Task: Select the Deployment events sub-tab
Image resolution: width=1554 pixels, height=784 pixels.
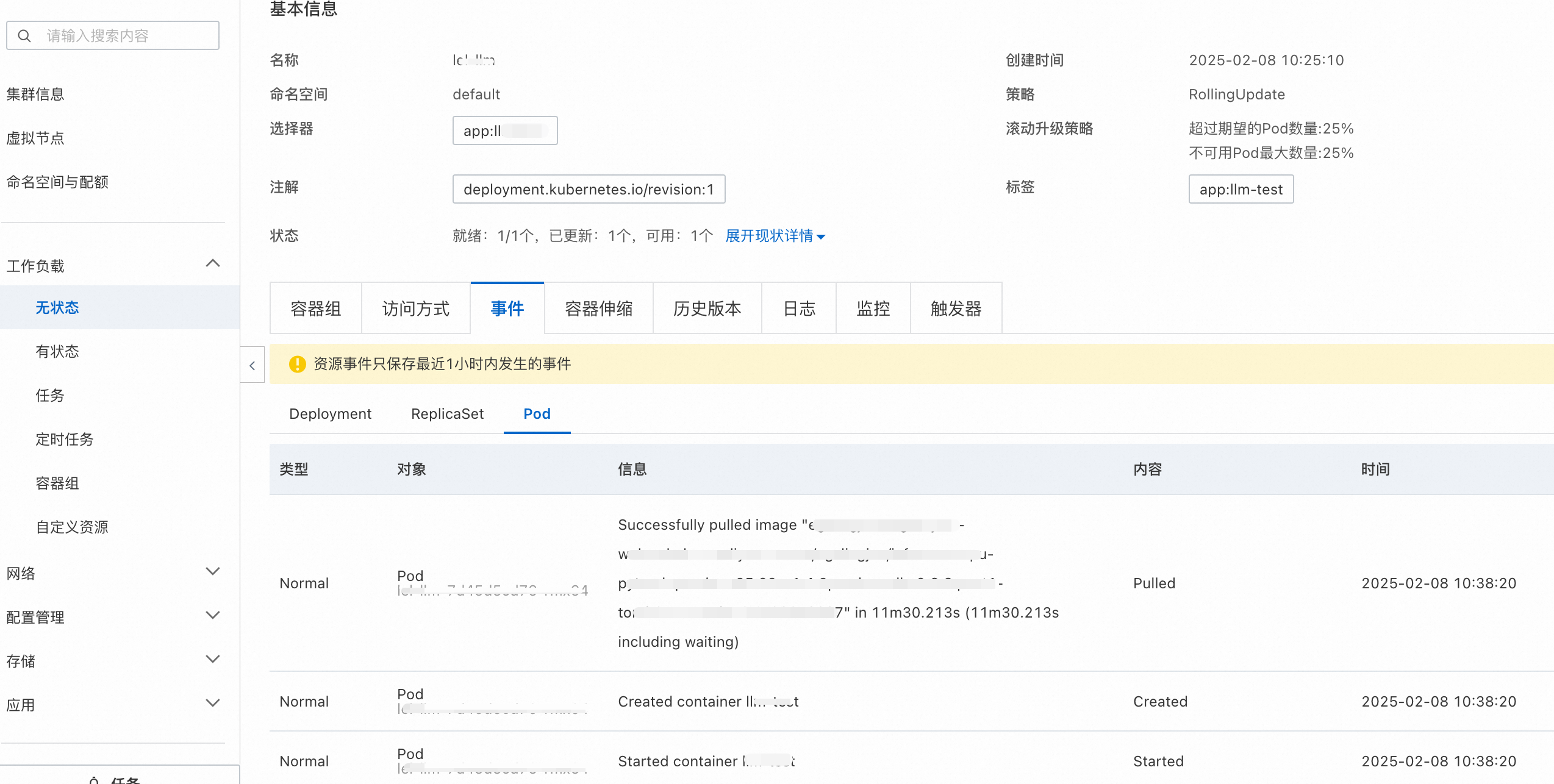Action: tap(330, 414)
